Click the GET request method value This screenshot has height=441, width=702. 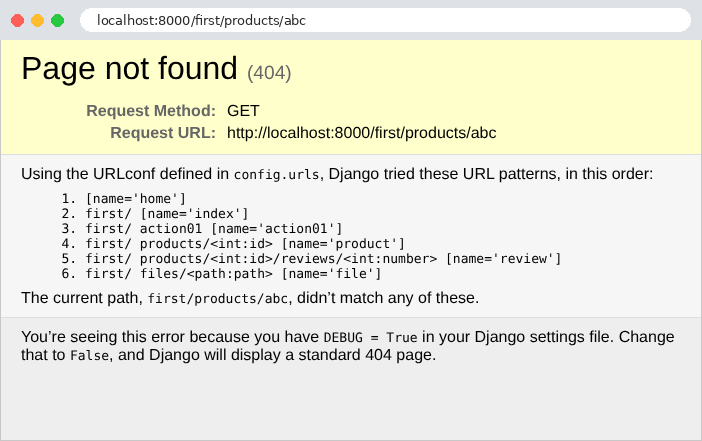pyautogui.click(x=243, y=111)
